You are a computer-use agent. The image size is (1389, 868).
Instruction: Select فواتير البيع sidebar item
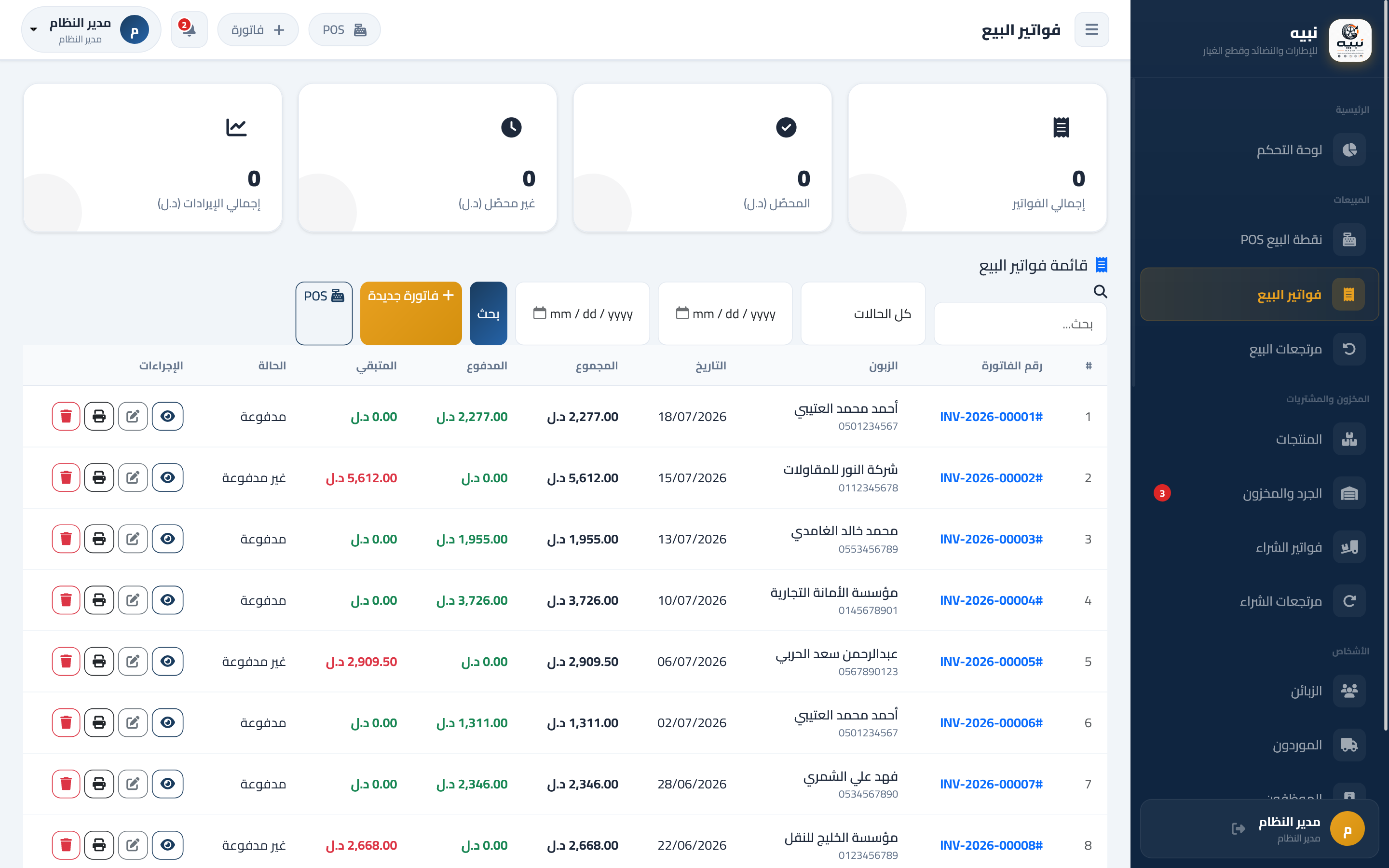click(1259, 295)
